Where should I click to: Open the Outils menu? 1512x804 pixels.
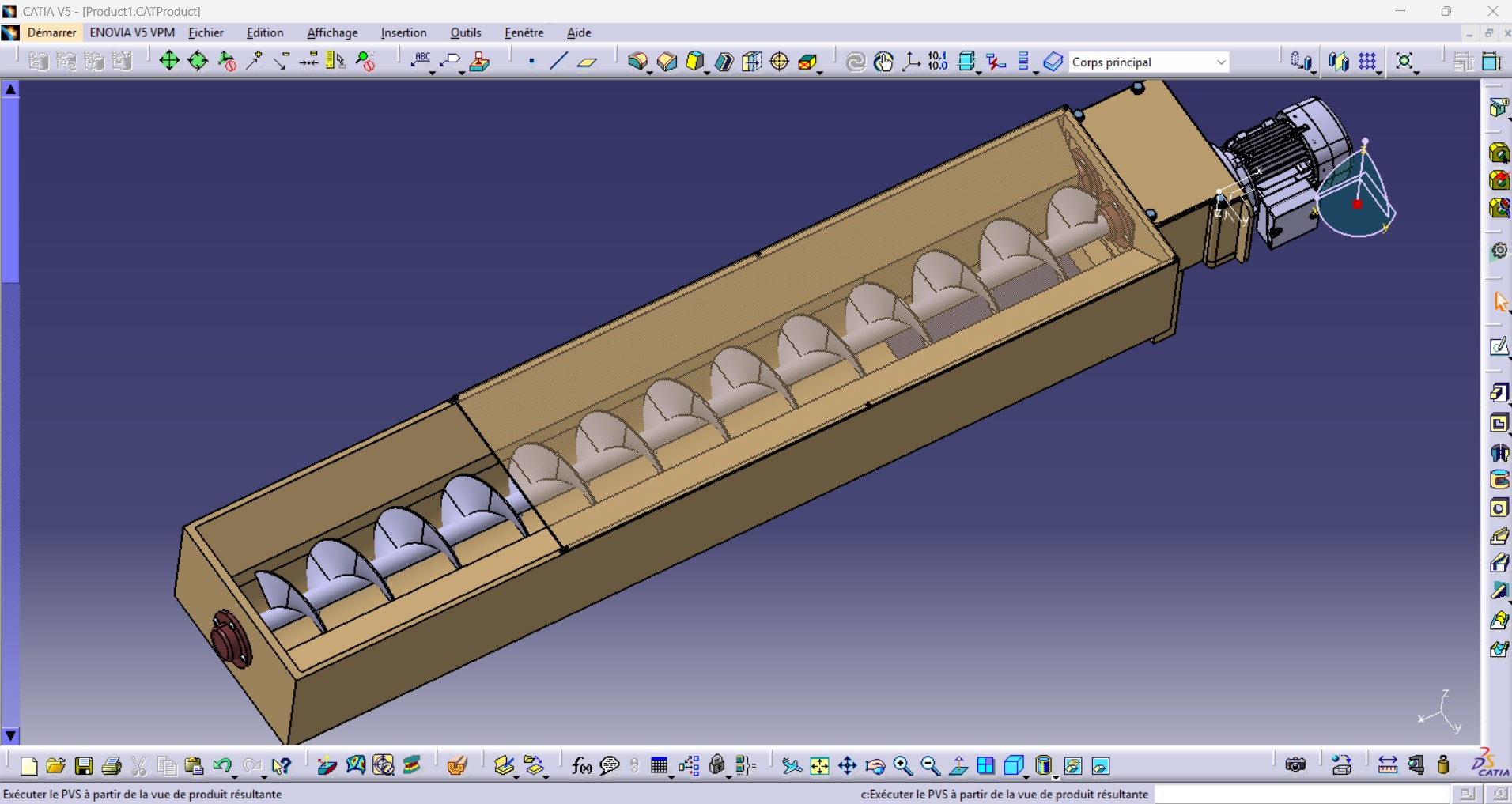466,32
